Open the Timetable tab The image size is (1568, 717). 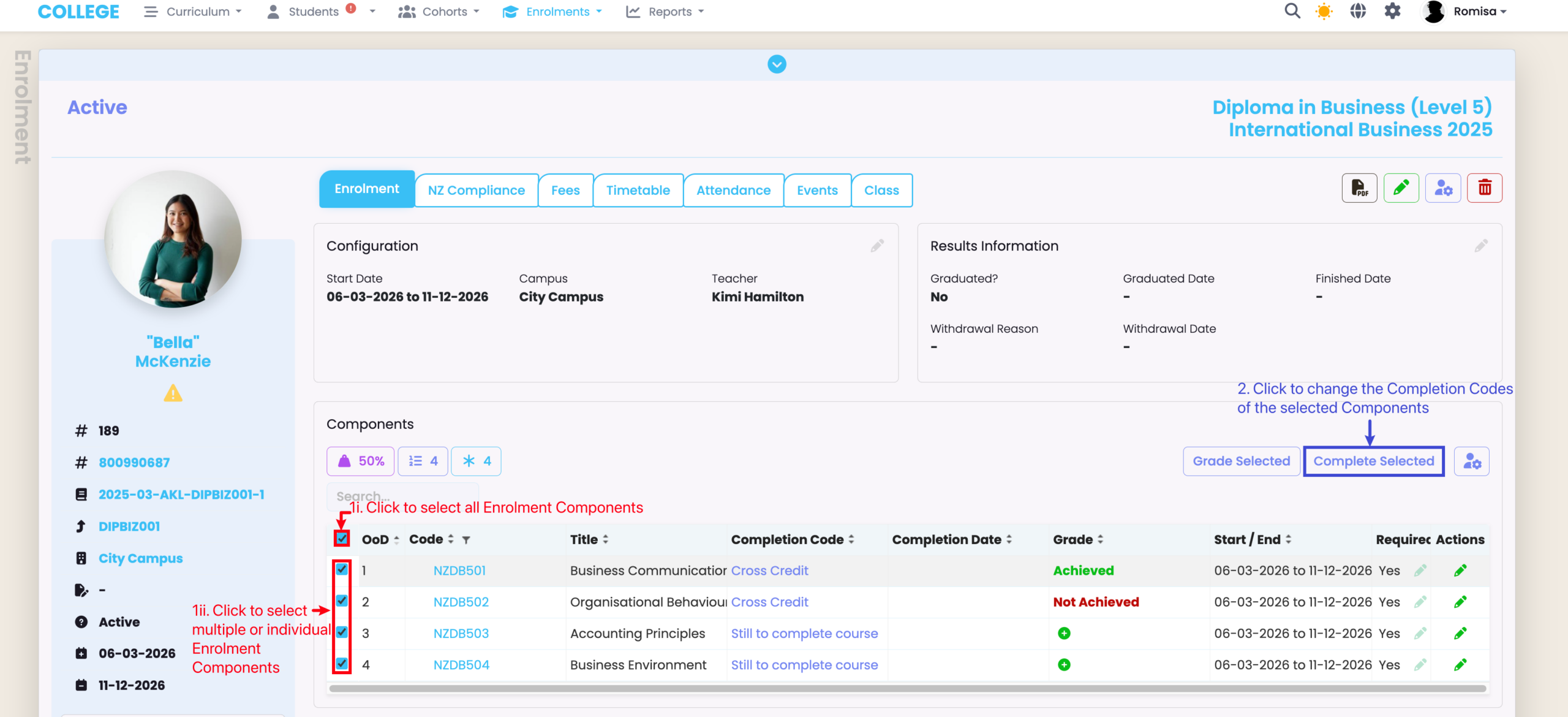[638, 191]
